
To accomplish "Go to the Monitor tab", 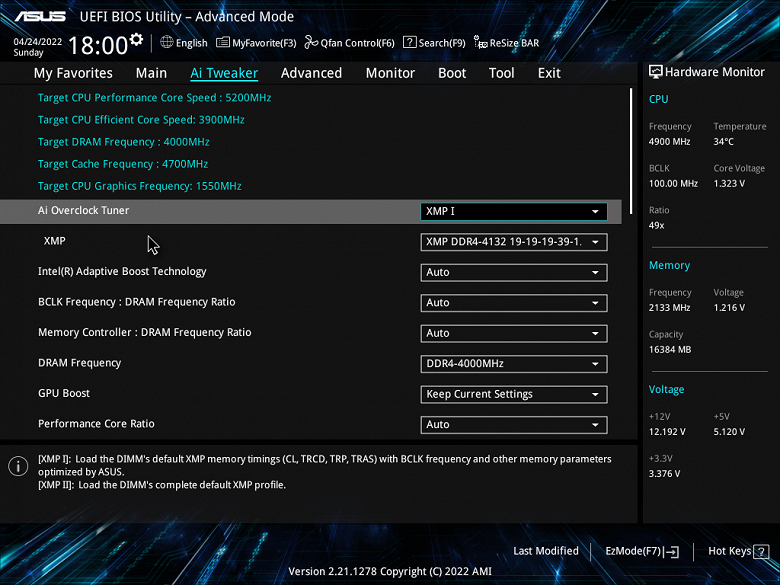I will coord(390,73).
